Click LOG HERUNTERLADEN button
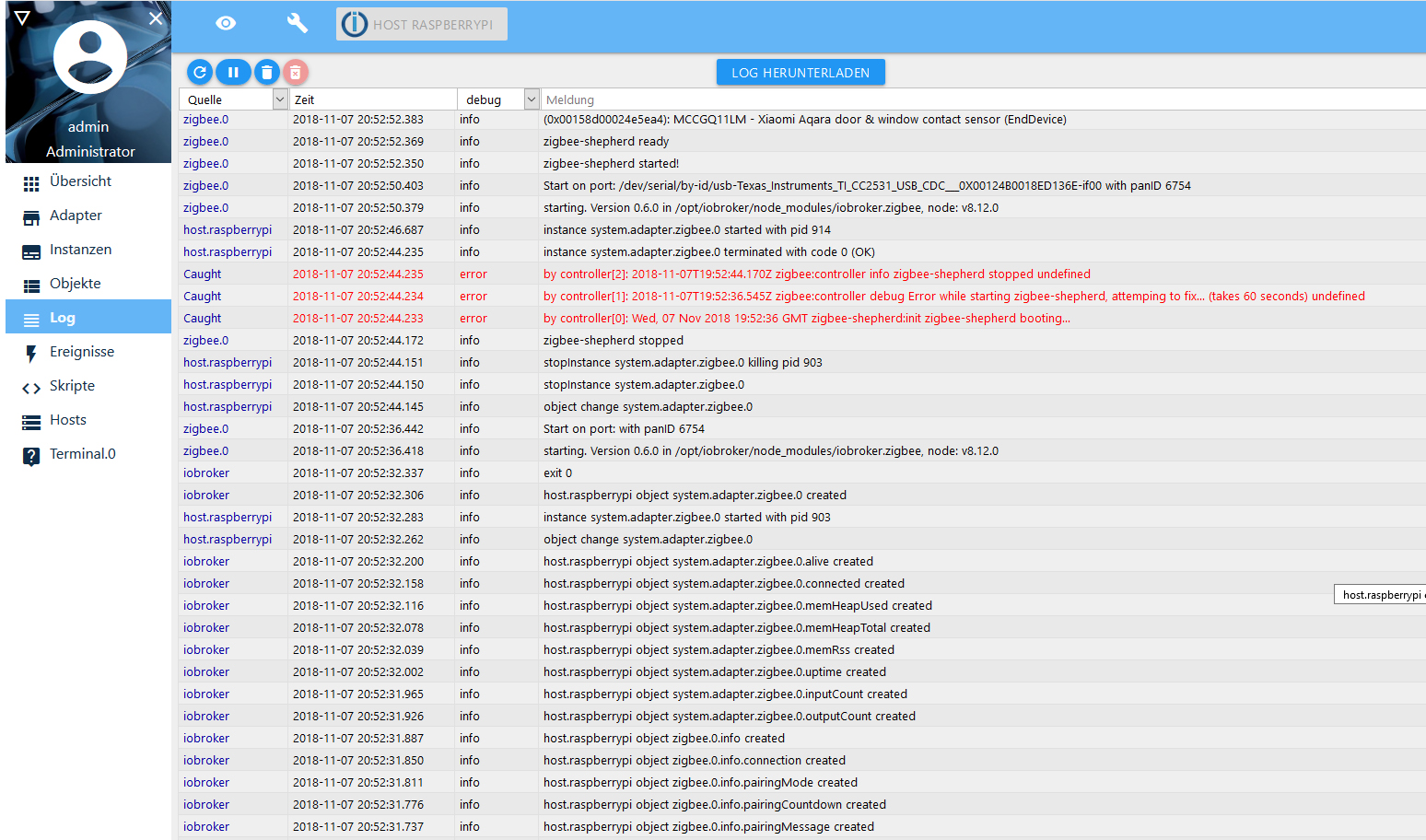 801,73
